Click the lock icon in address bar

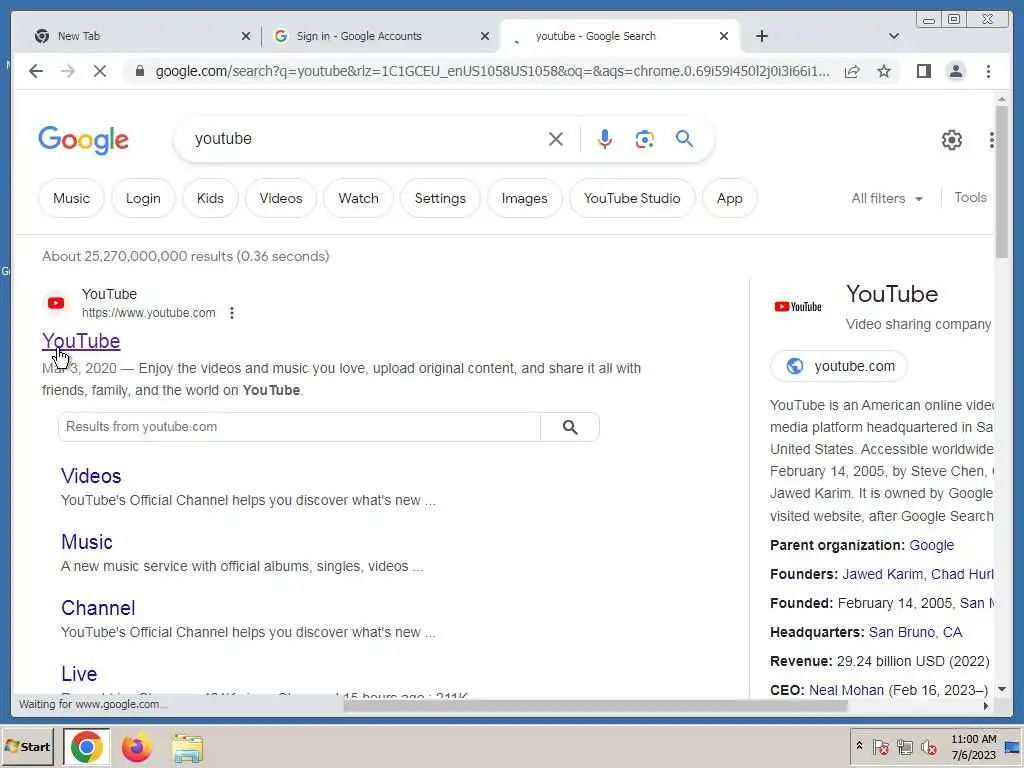point(139,71)
